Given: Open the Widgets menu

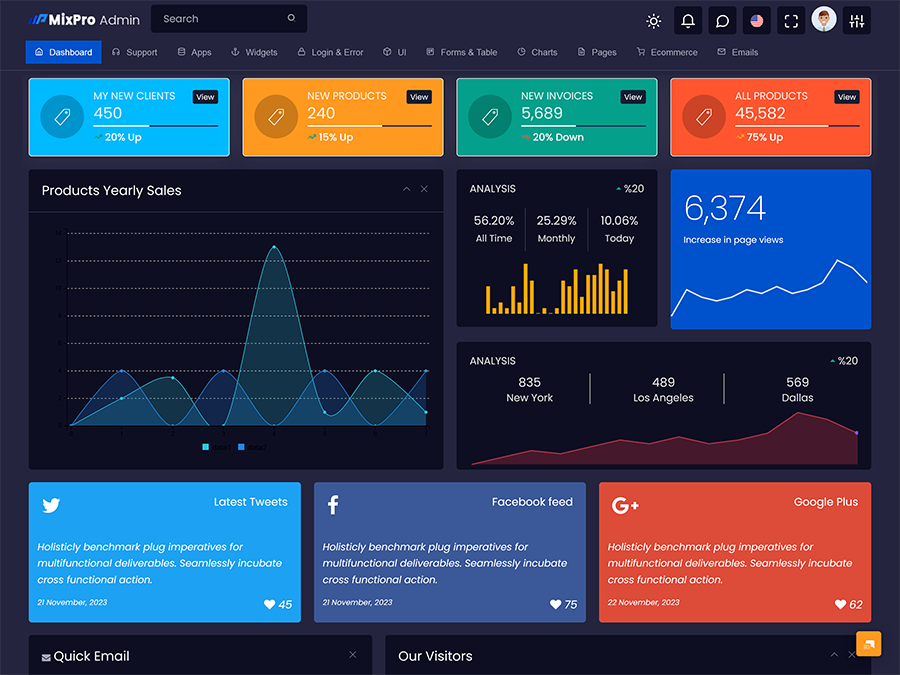Looking at the screenshot, I should pos(254,52).
